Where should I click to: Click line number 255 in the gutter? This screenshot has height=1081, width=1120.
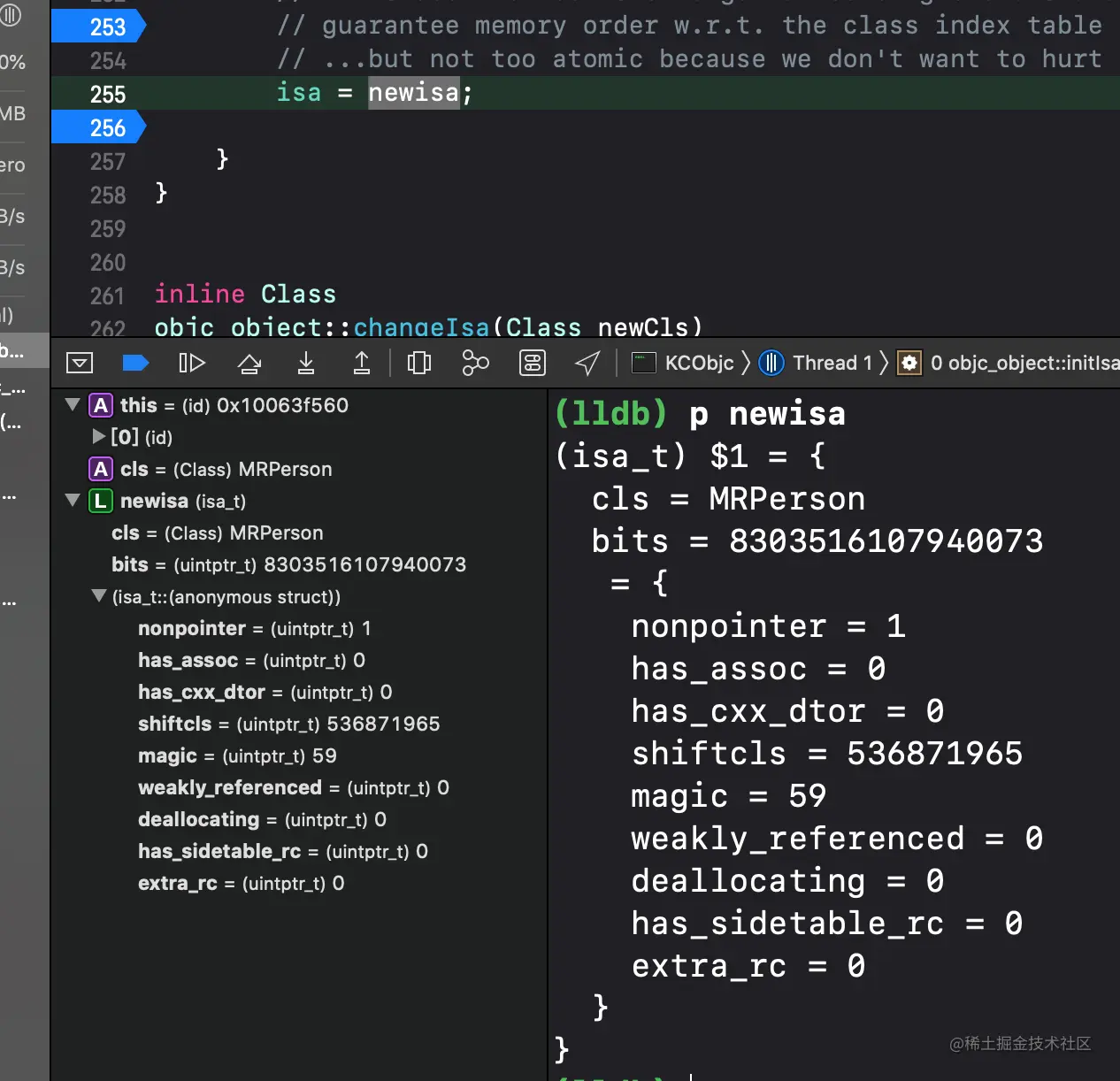[x=107, y=95]
